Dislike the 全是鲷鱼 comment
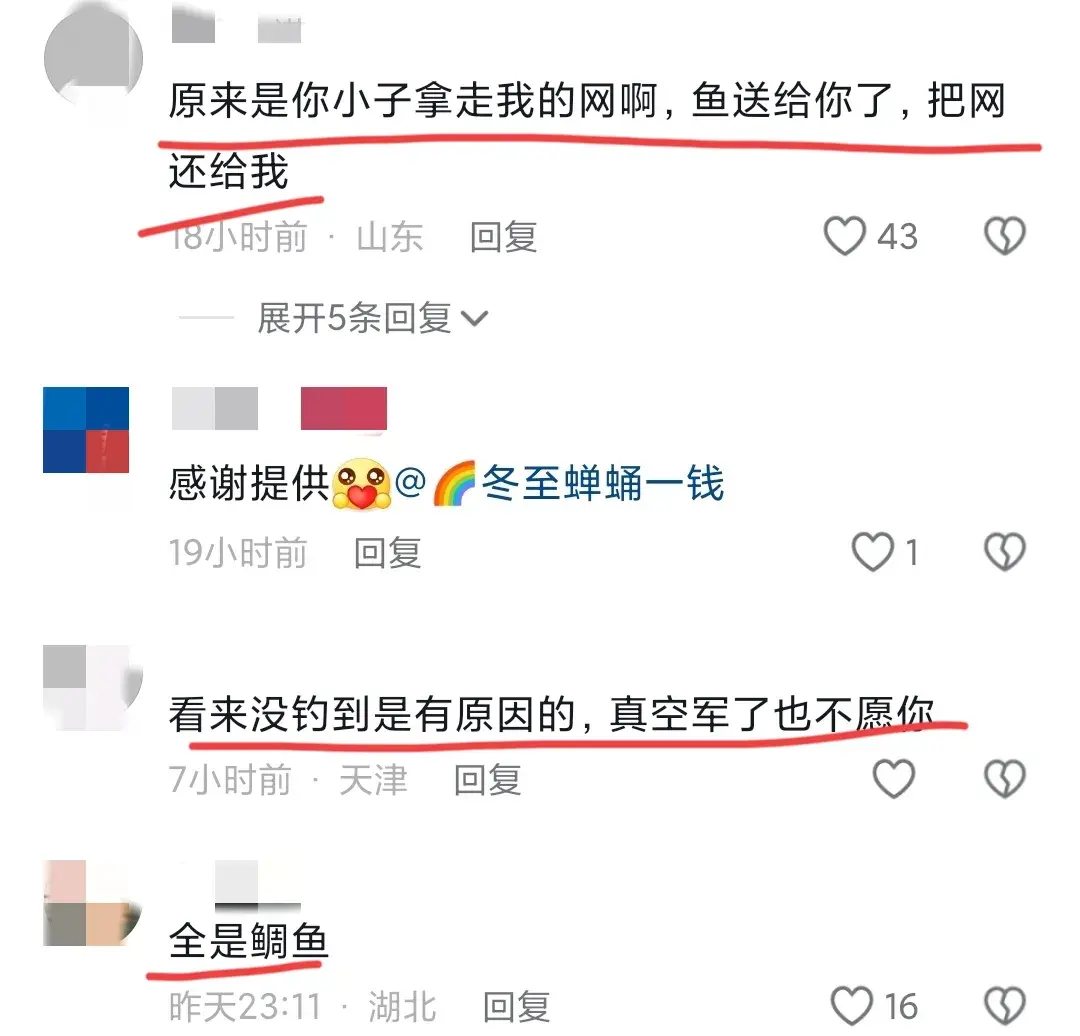 tap(1005, 1006)
